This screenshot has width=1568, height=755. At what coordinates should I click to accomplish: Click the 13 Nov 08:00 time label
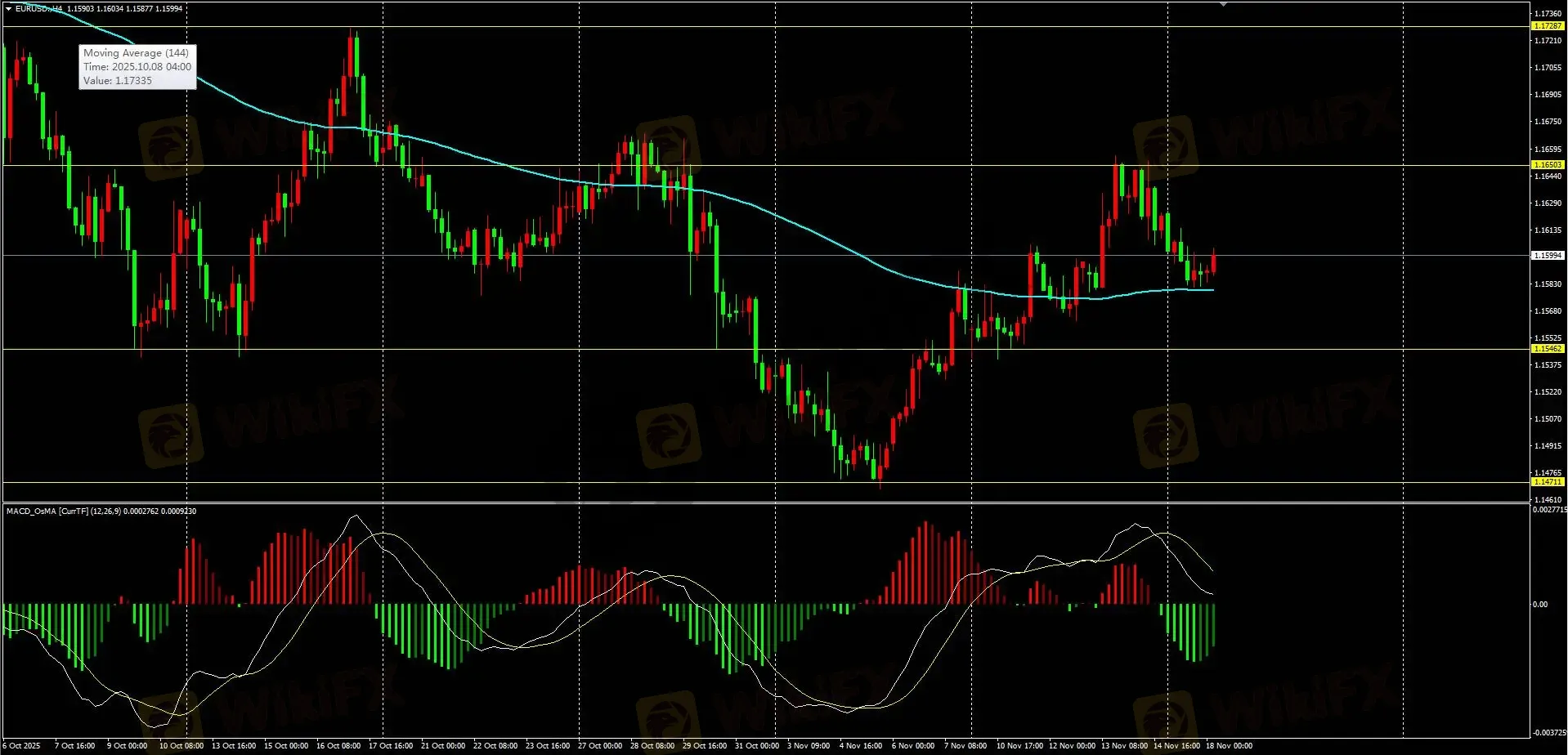pyautogui.click(x=1124, y=746)
